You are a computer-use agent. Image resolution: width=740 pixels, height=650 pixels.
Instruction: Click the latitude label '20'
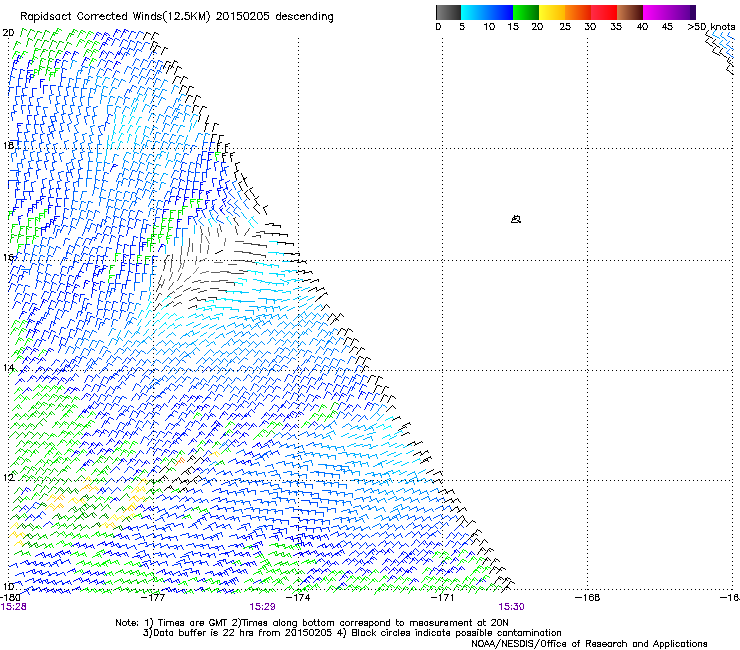pyautogui.click(x=8, y=33)
